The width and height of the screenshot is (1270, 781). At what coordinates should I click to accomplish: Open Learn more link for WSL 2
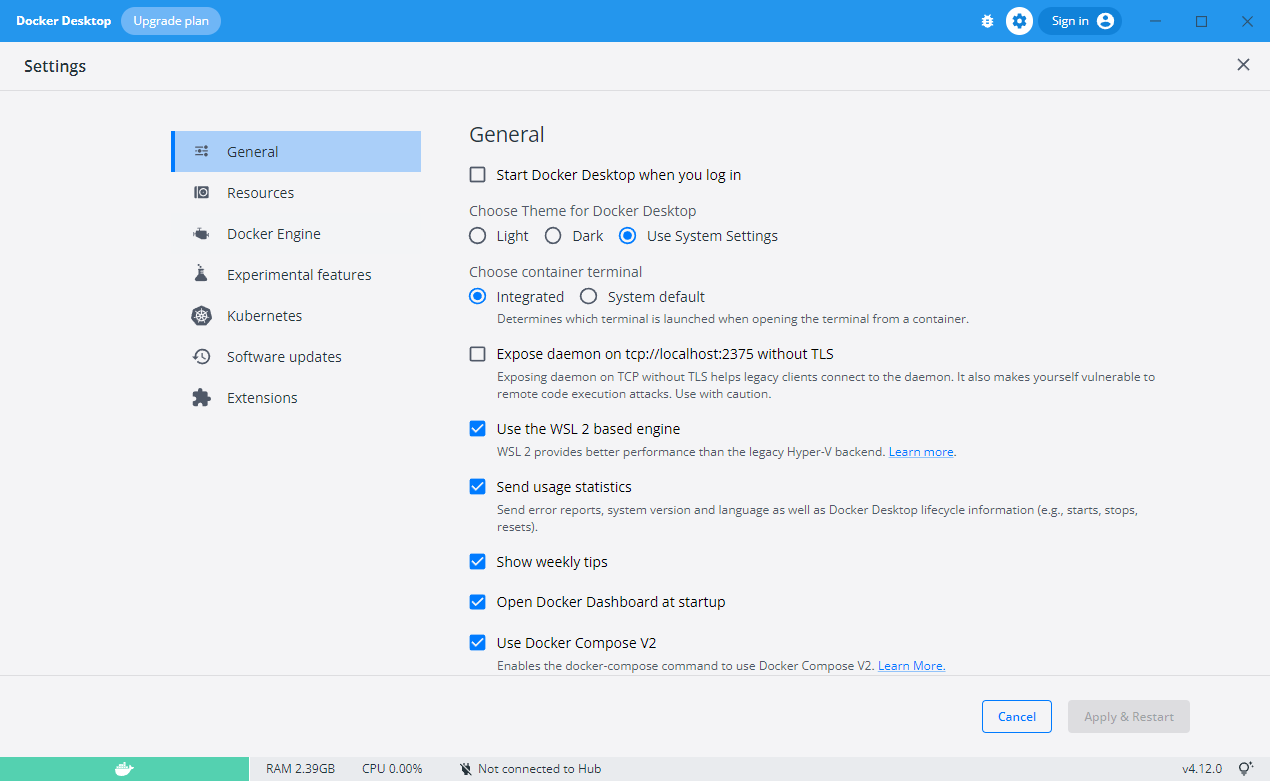(920, 452)
